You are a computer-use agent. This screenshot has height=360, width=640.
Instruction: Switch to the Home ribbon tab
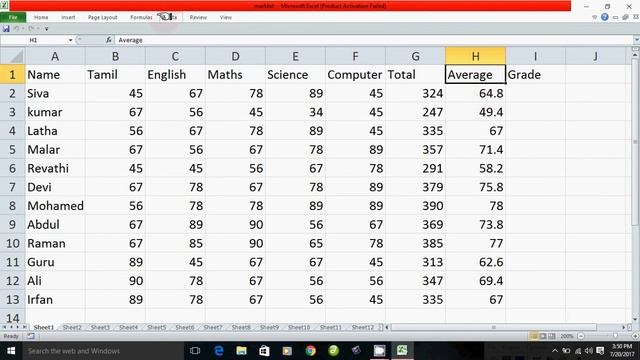pos(41,17)
